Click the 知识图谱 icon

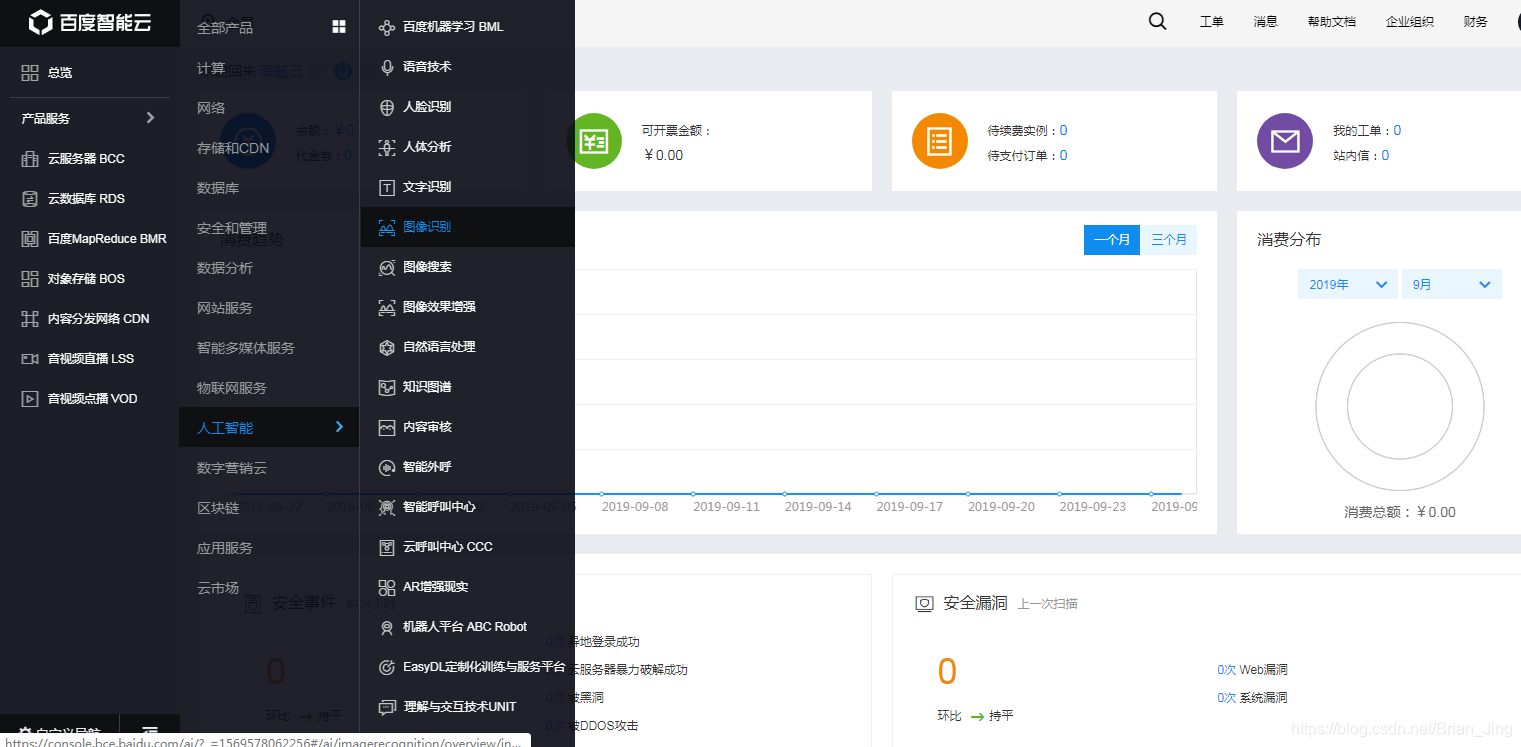click(x=387, y=387)
